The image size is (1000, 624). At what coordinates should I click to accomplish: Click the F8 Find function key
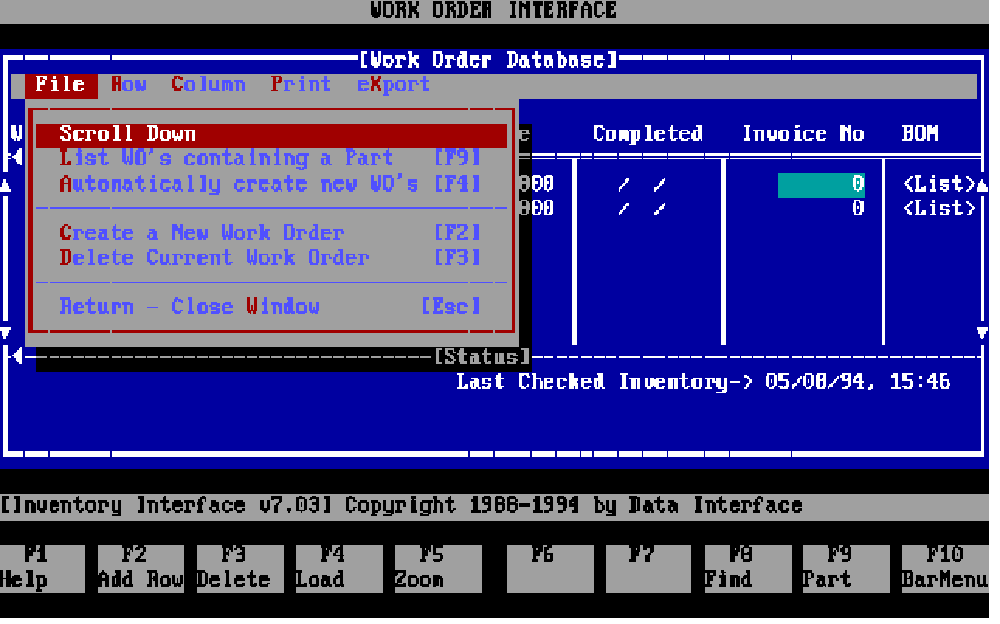748,569
